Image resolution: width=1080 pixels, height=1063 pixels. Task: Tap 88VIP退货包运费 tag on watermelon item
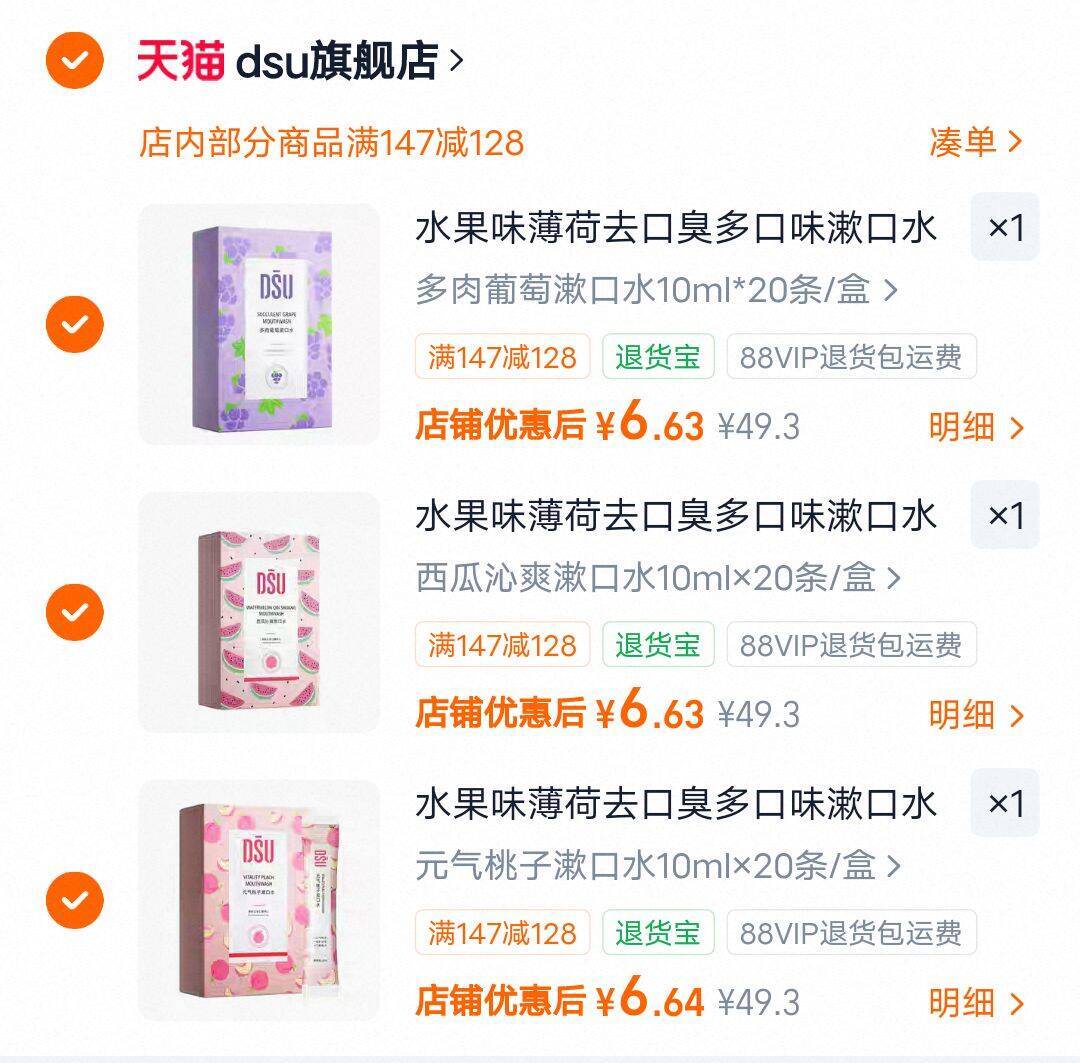(851, 645)
